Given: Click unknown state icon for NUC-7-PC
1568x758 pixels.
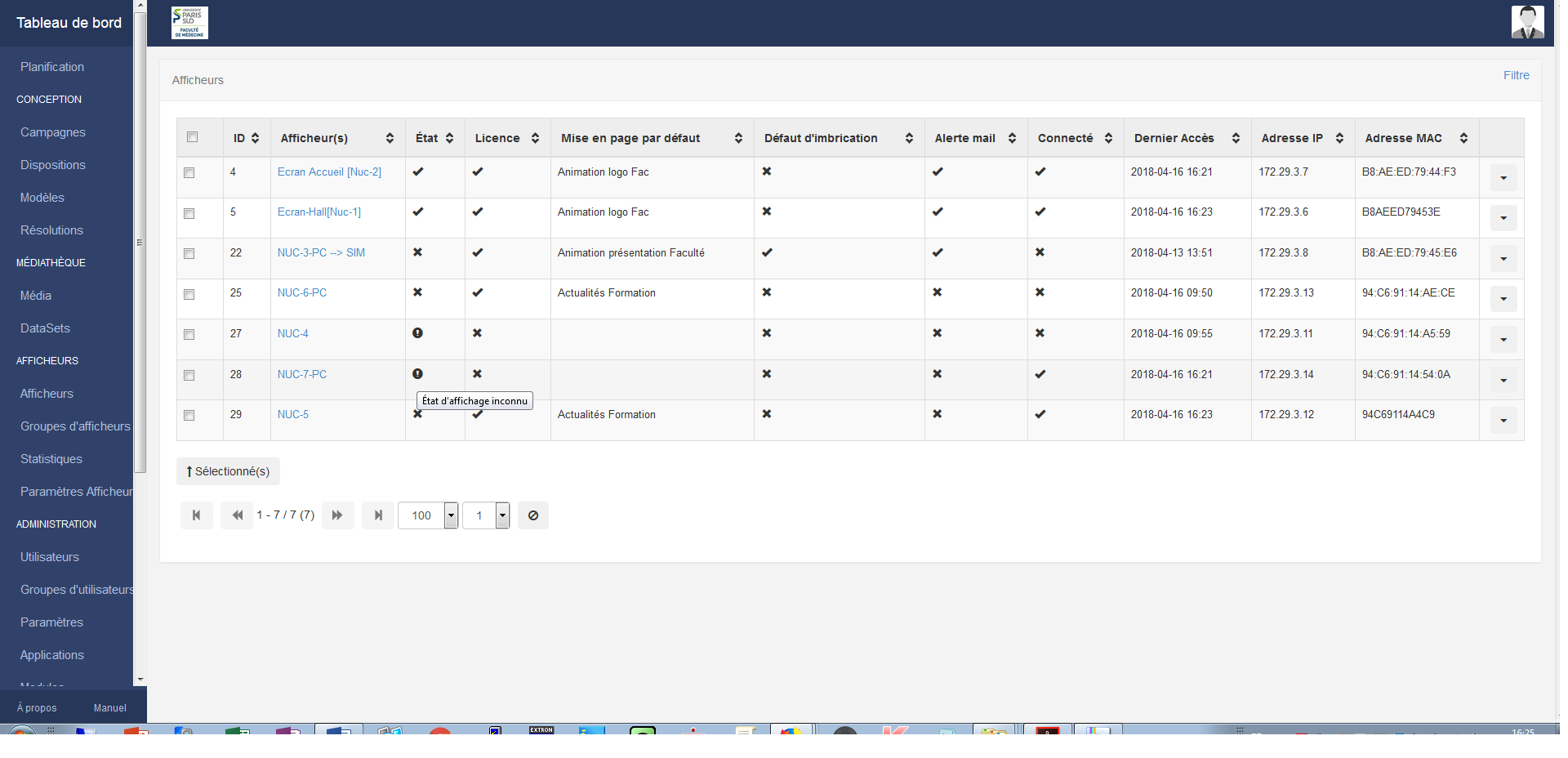Looking at the screenshot, I should pos(417,374).
